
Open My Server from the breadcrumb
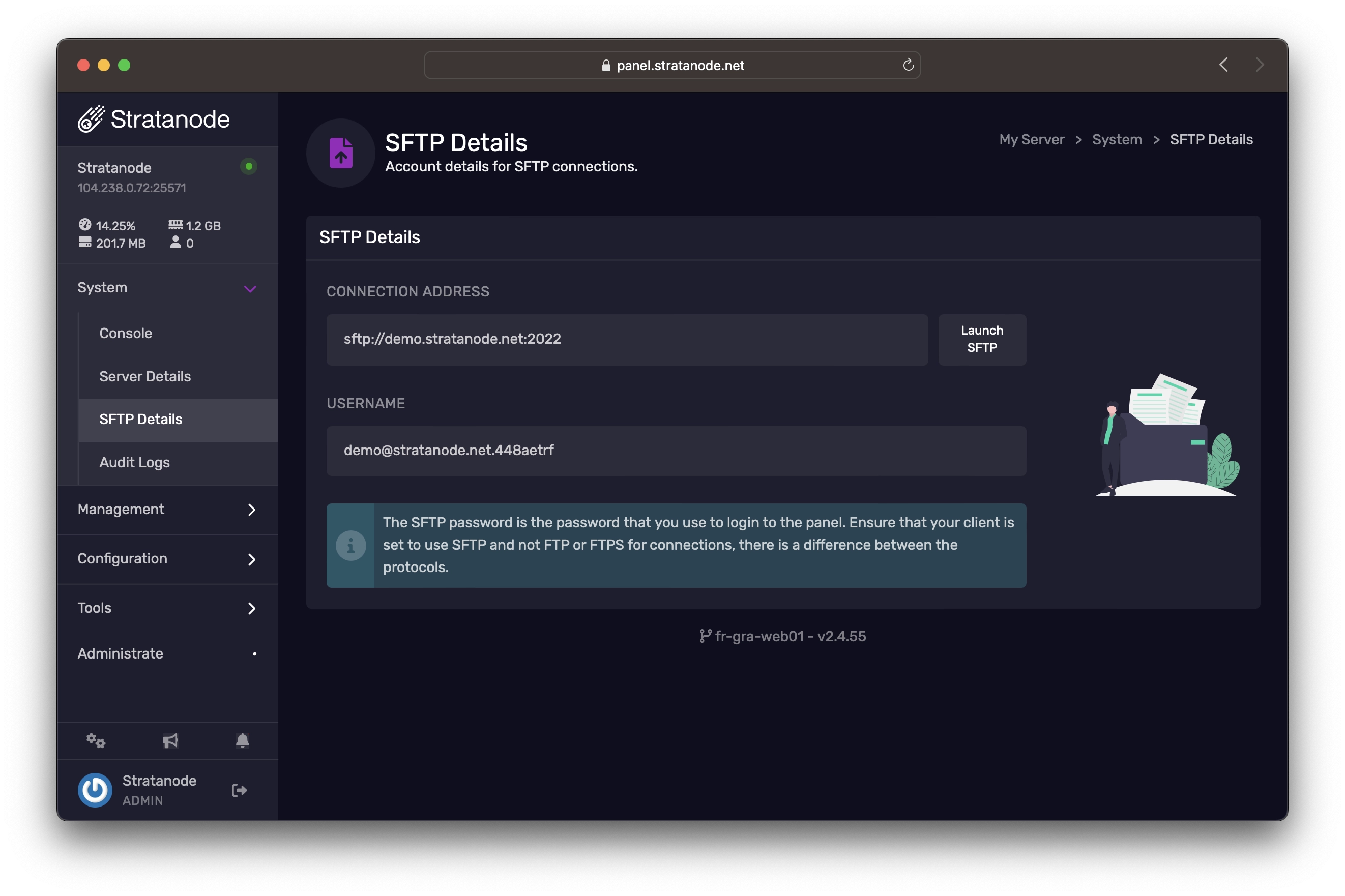tap(1031, 139)
